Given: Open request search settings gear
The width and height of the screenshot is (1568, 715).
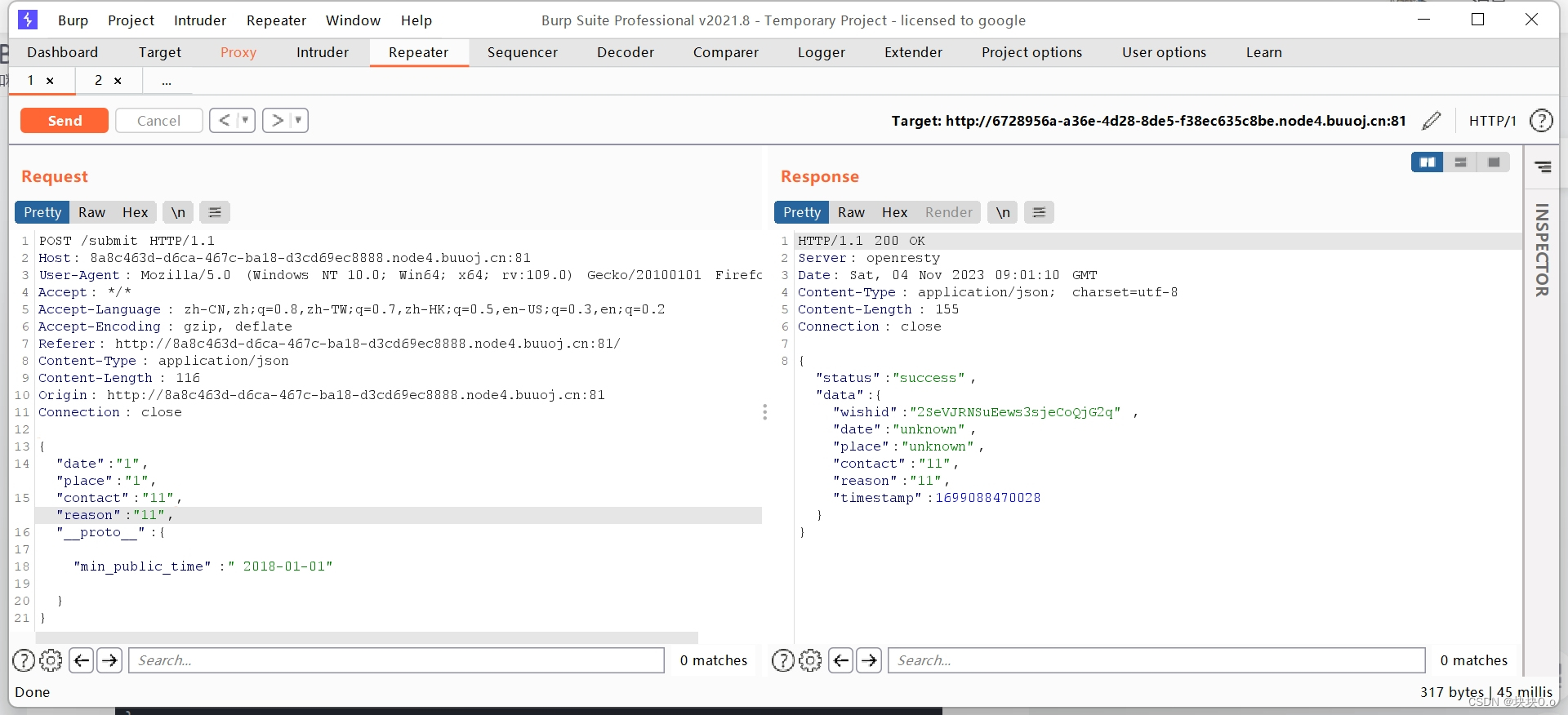Looking at the screenshot, I should click(51, 660).
